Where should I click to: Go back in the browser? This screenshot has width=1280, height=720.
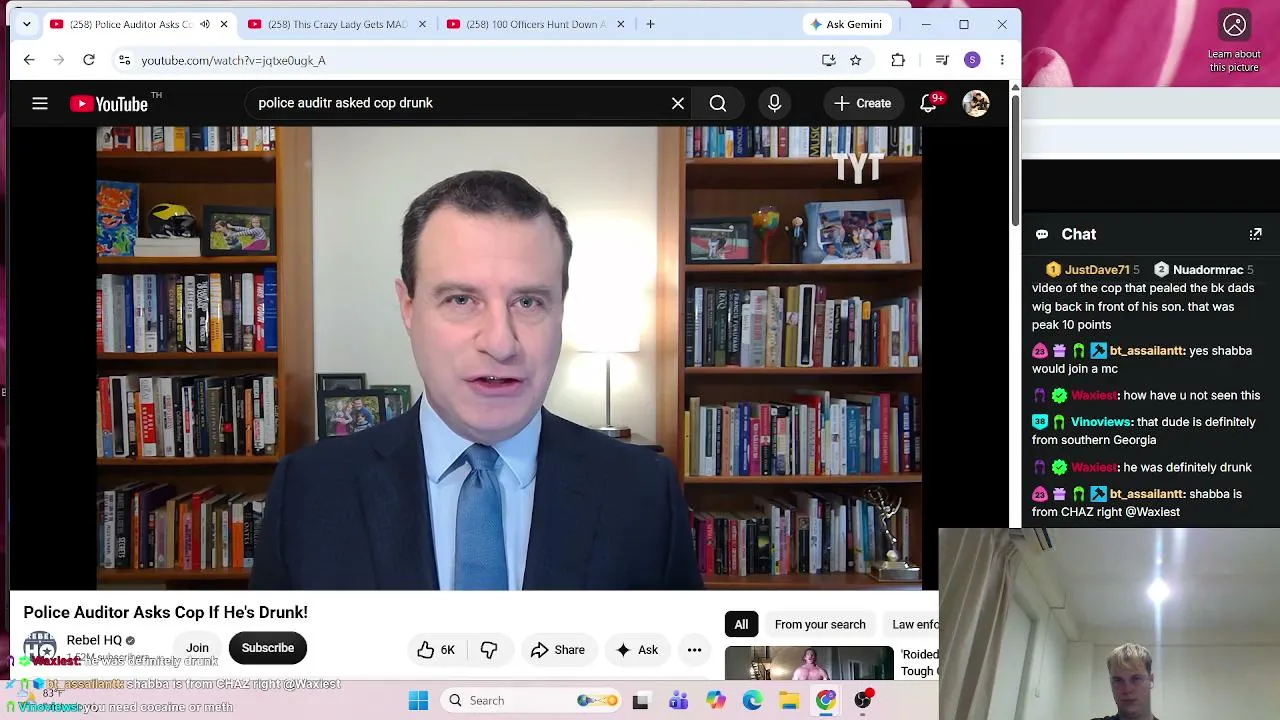coord(29,60)
